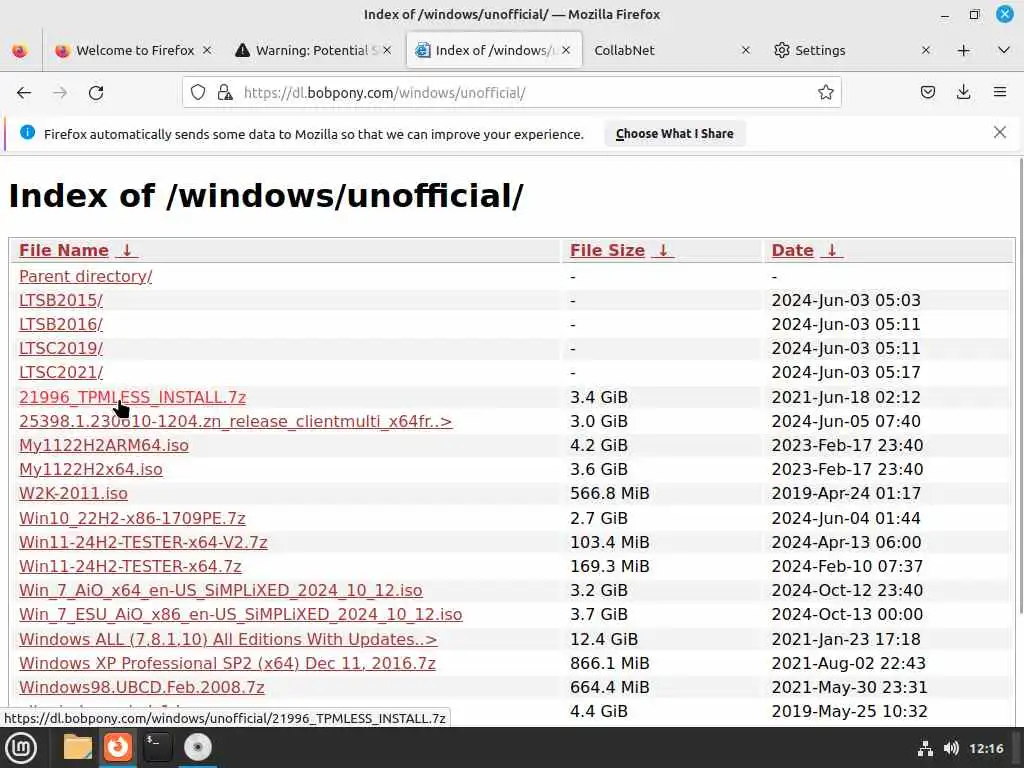Image resolution: width=1024 pixels, height=768 pixels.
Task: Open the disc icon in taskbar
Action: click(x=198, y=748)
